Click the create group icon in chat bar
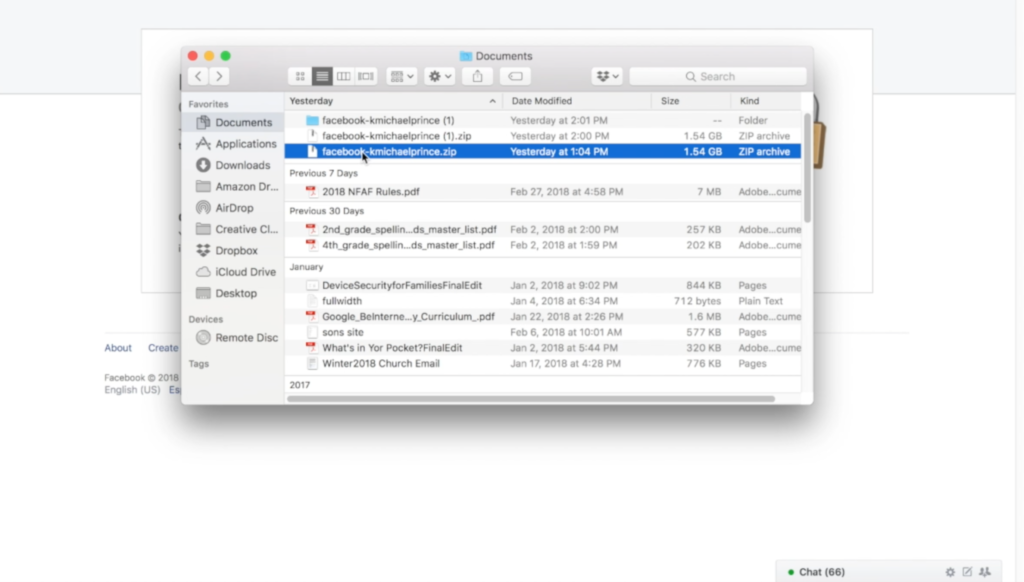 click(x=985, y=572)
